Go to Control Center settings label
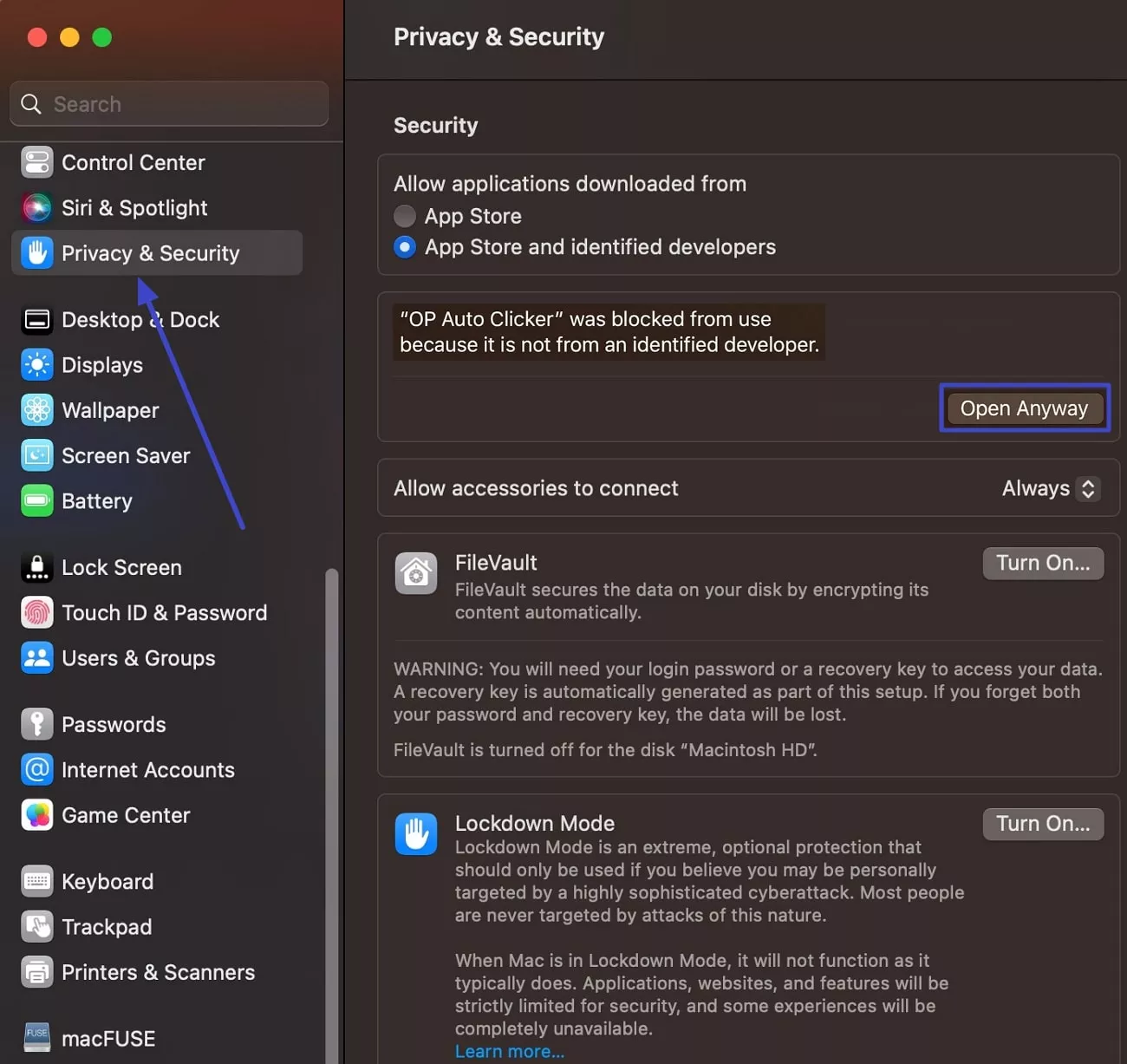 (x=134, y=162)
